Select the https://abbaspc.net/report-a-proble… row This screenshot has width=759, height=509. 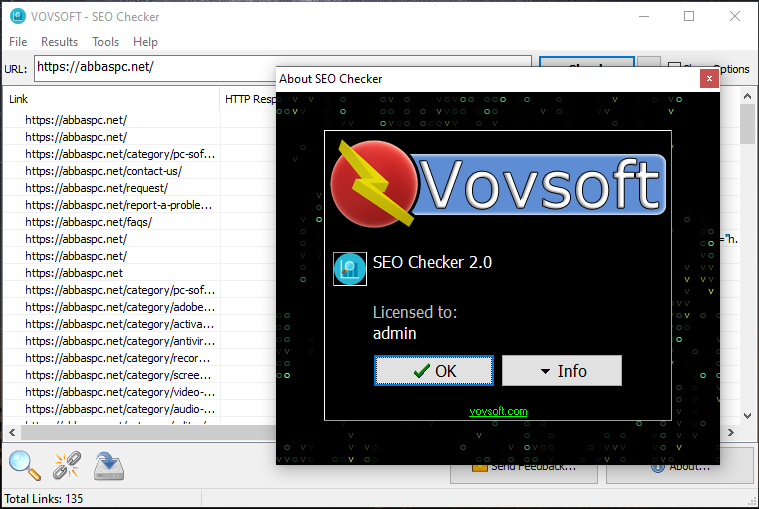tap(119, 205)
